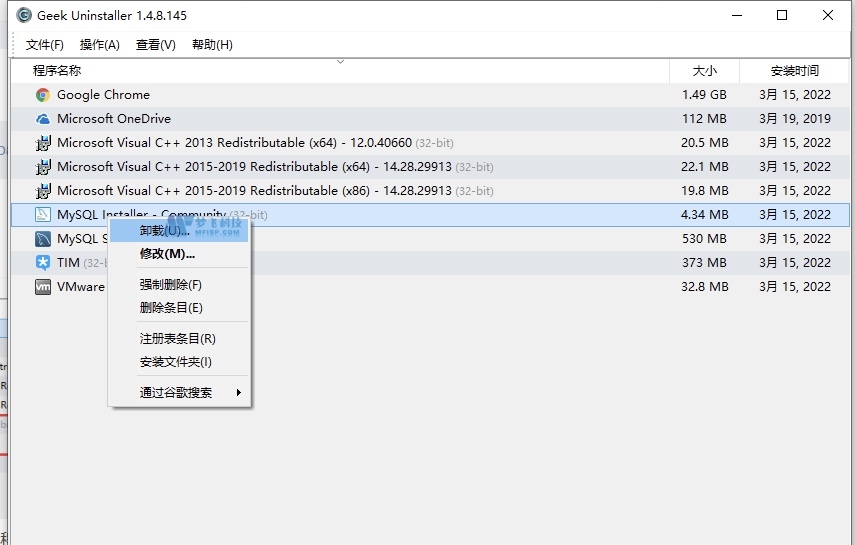Click install date in Google Chrome row
The width and height of the screenshot is (855, 545).
(794, 95)
